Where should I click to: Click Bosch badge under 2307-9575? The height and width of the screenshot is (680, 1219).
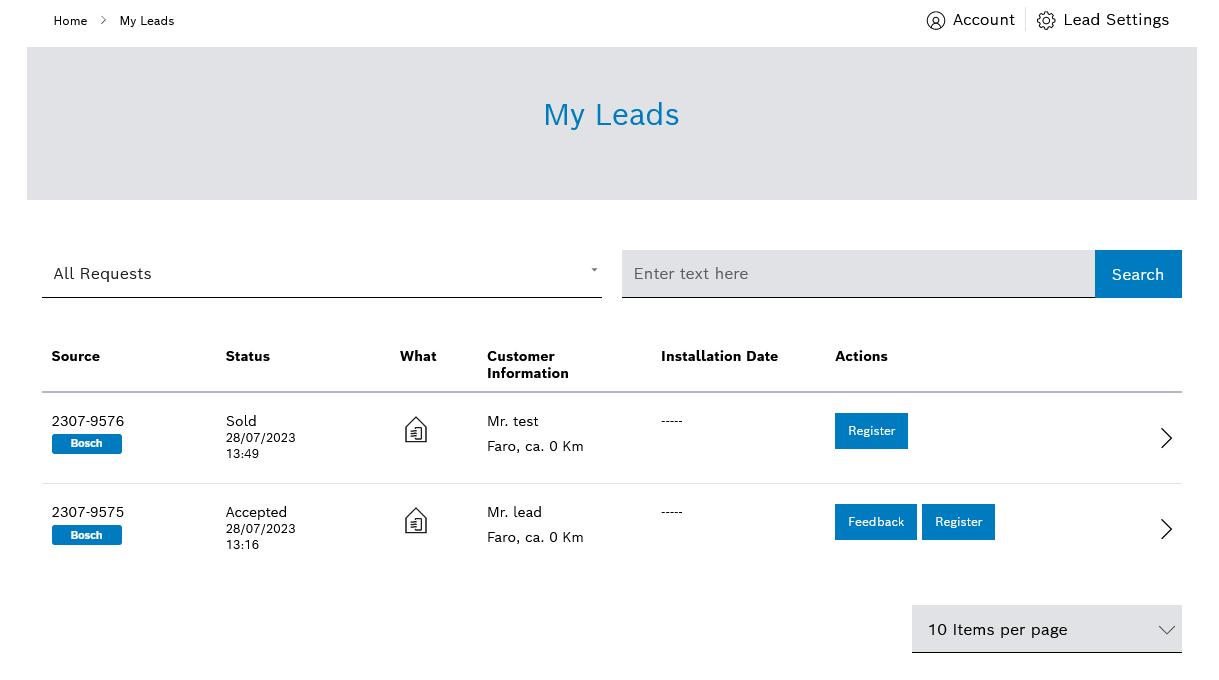(x=87, y=535)
